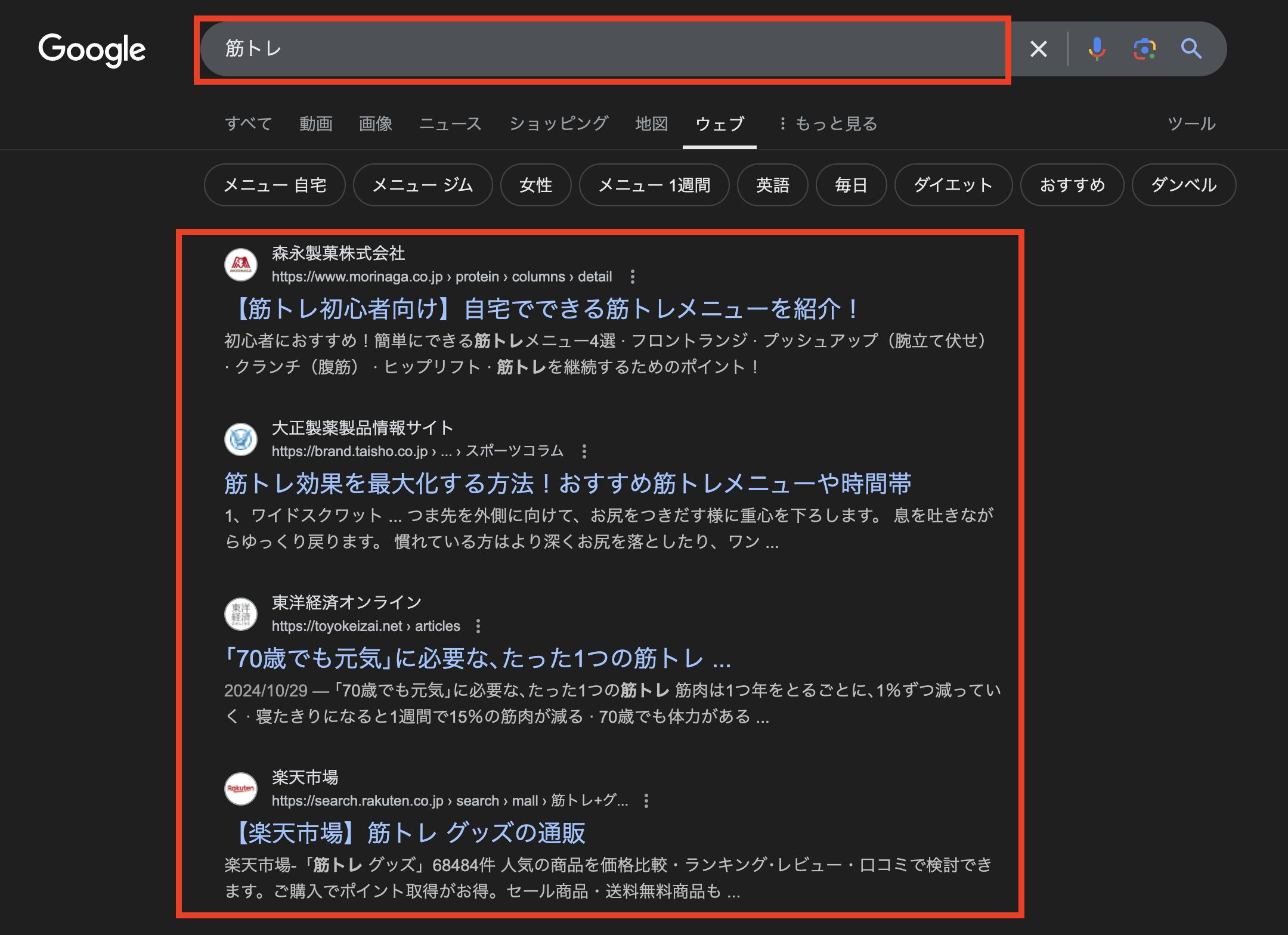This screenshot has height=935, width=1288.
Task: Open more options for brand.taisho.co.jp result
Action: [x=584, y=451]
